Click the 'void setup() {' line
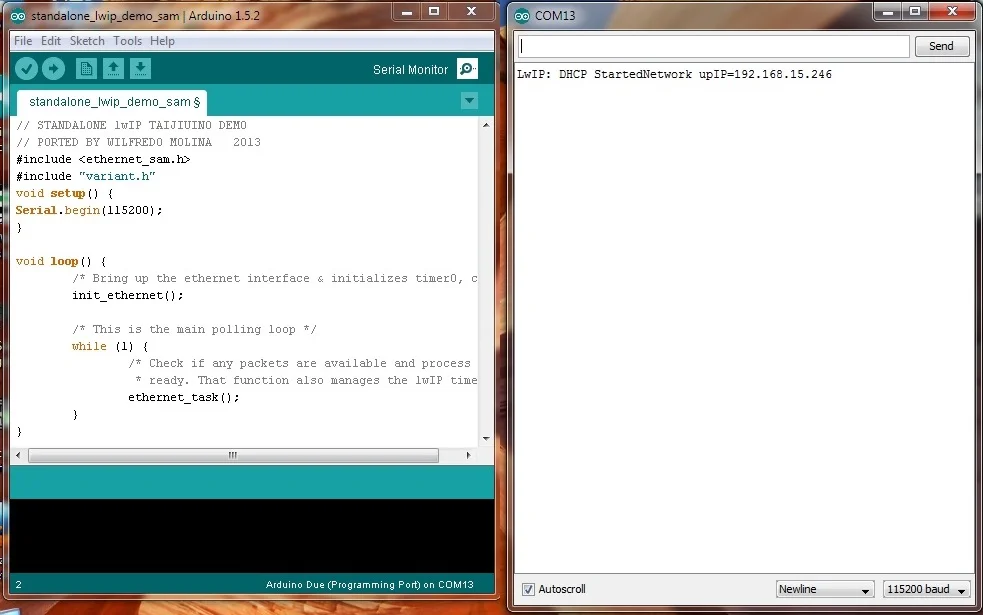The image size is (983, 615). [65, 194]
